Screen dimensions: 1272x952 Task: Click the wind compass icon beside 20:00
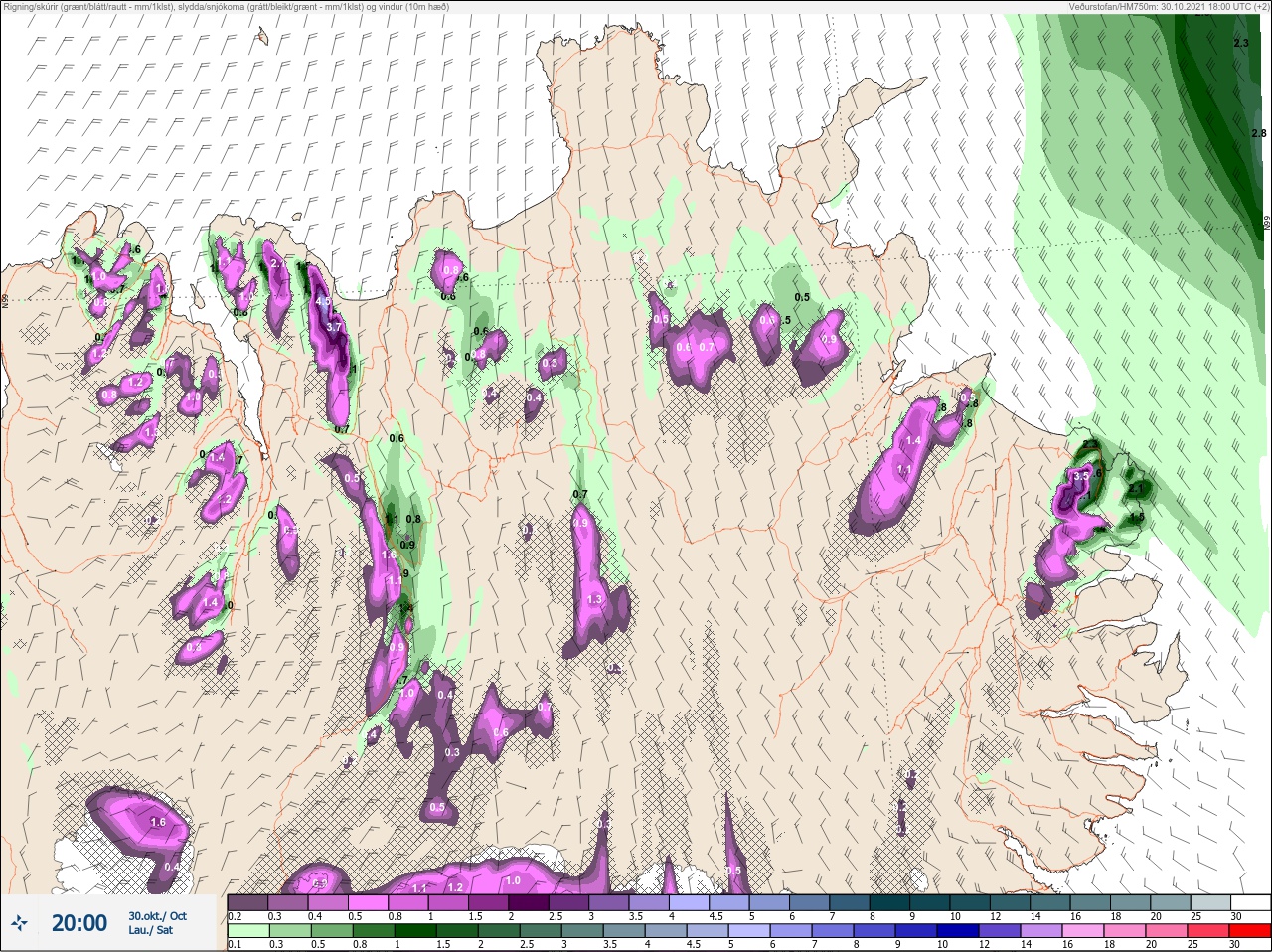(20, 923)
